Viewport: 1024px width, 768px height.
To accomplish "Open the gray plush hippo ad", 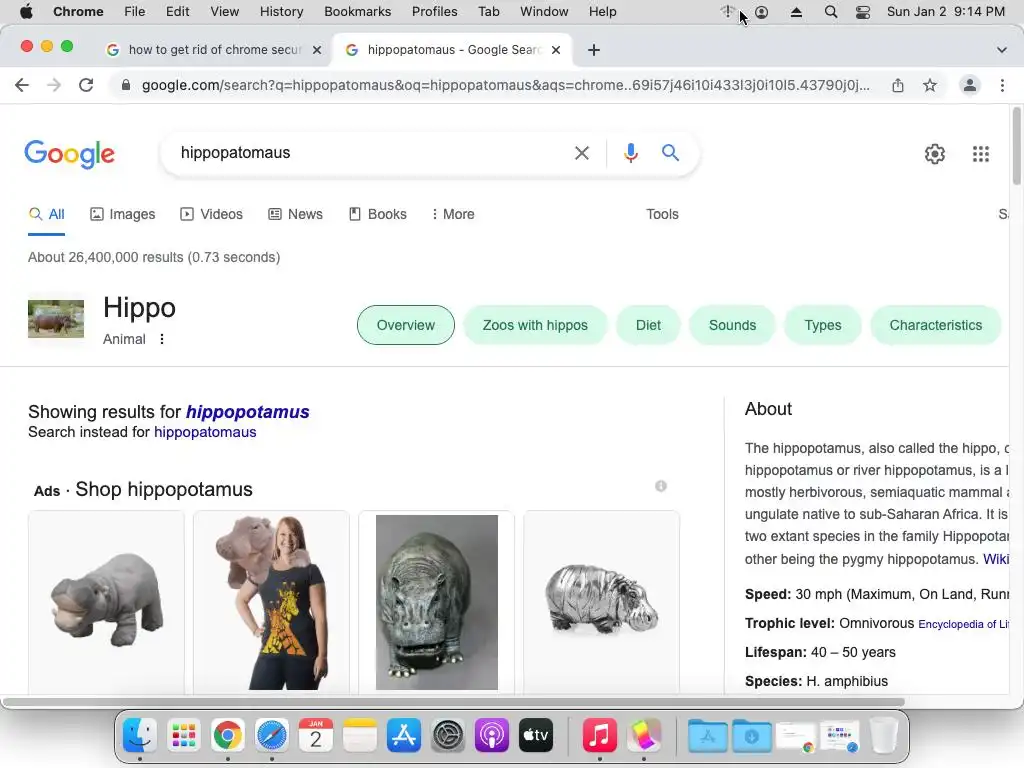I will tap(106, 602).
